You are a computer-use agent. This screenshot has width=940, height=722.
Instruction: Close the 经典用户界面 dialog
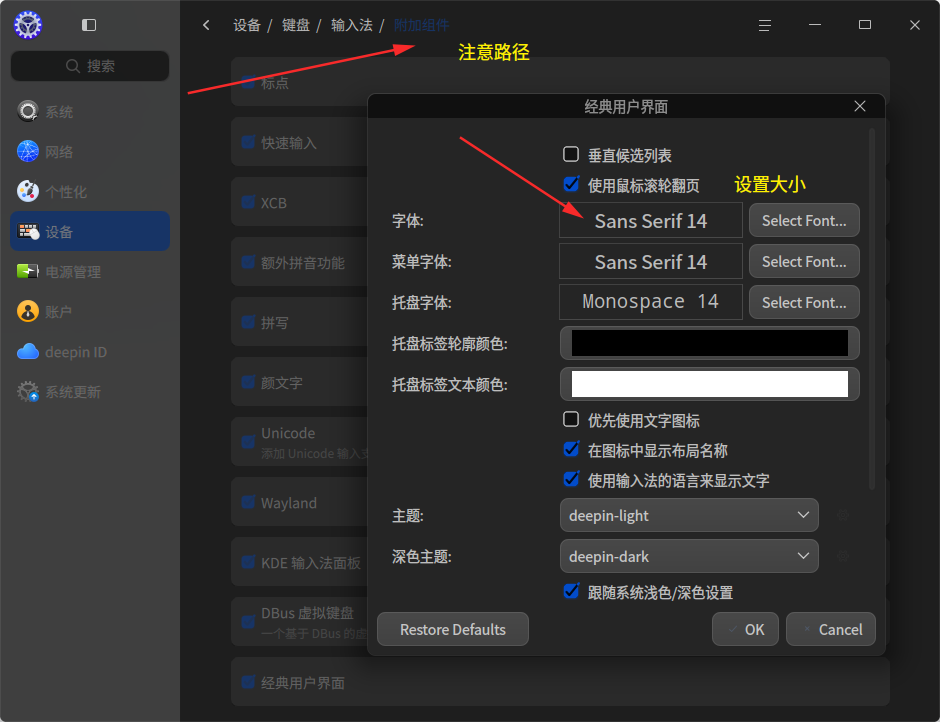[x=860, y=106]
